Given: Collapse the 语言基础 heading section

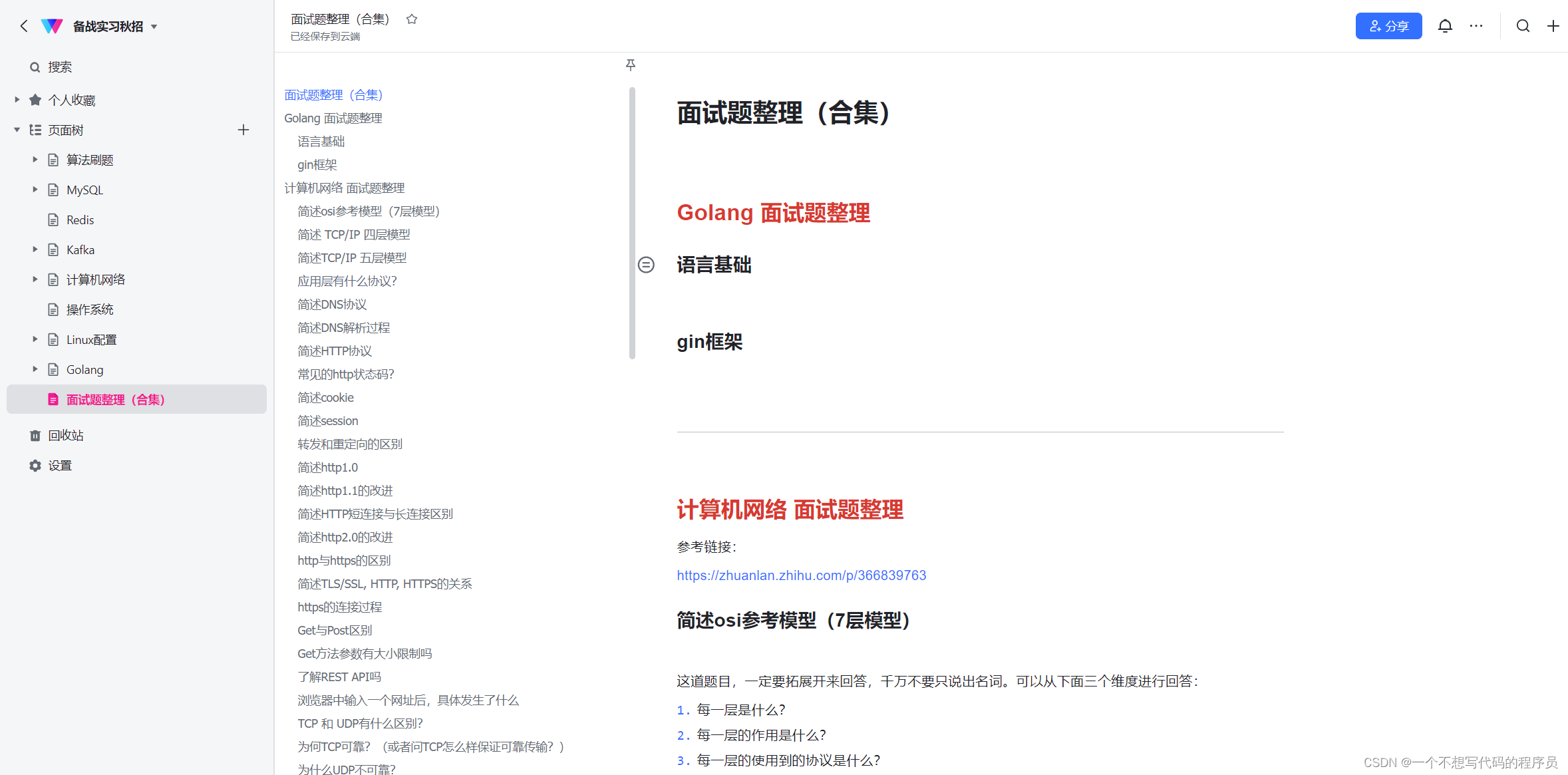Looking at the screenshot, I should click(646, 265).
